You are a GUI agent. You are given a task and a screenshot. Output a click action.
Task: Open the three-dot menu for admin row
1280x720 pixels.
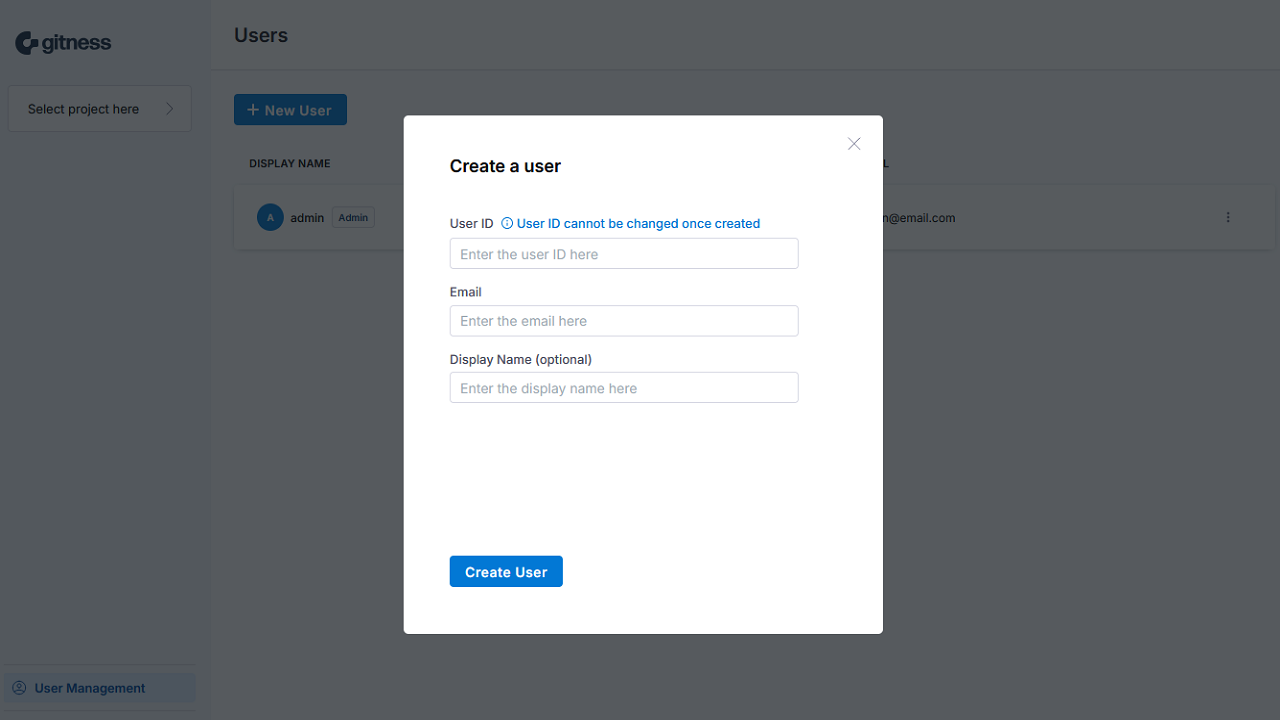click(x=1228, y=218)
